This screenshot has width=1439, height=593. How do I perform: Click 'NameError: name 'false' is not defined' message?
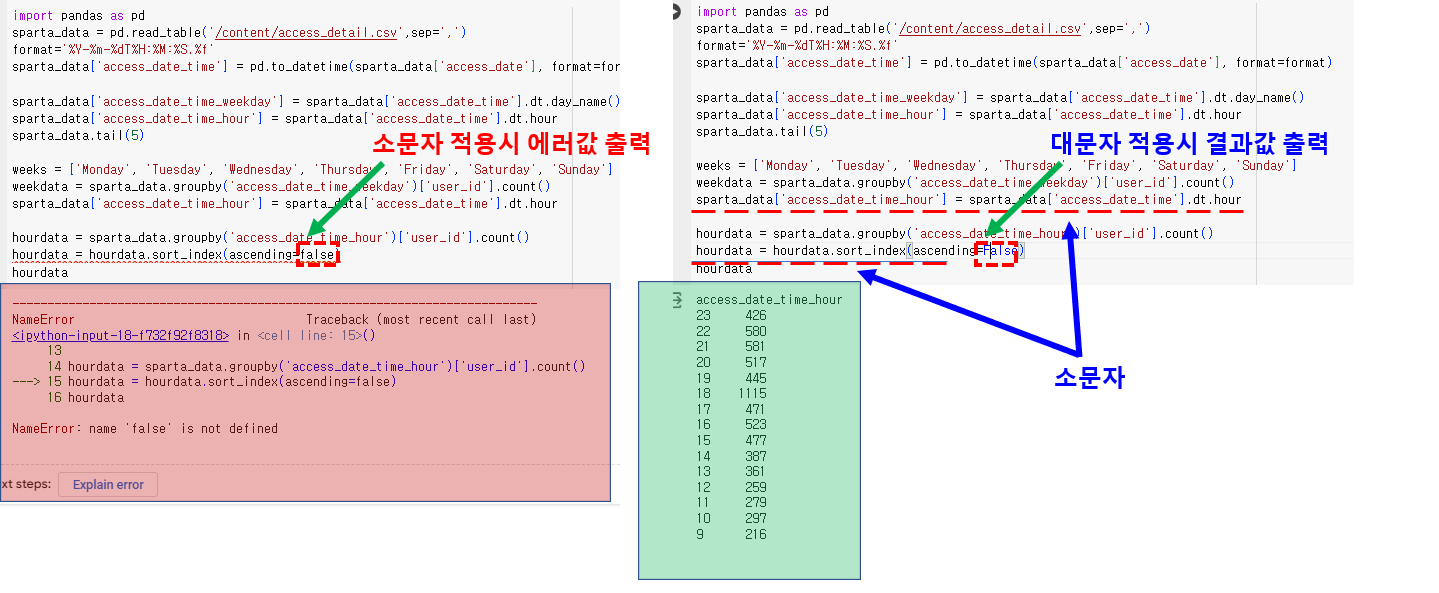pos(145,429)
